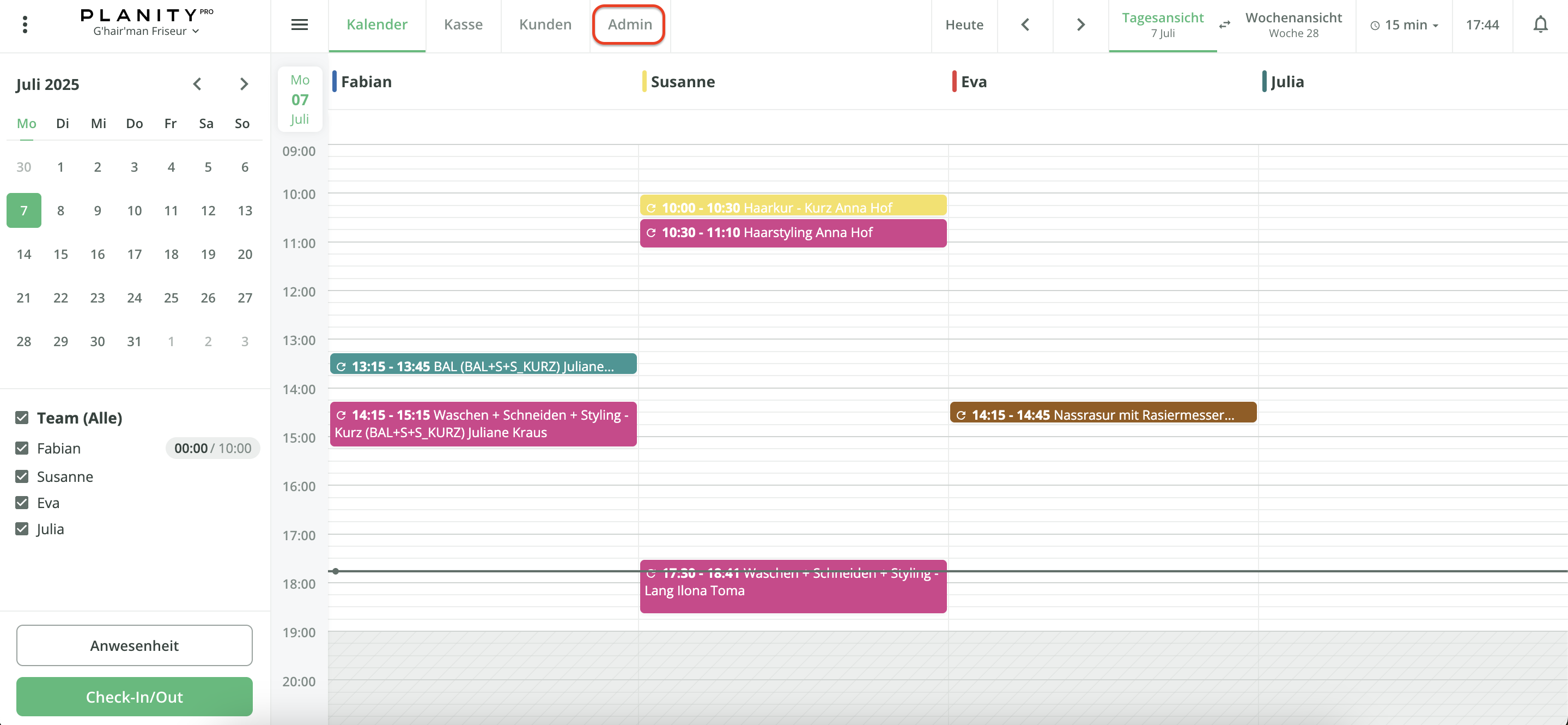The width and height of the screenshot is (1568, 725).
Task: Click the hamburger menu icon
Action: click(x=299, y=25)
